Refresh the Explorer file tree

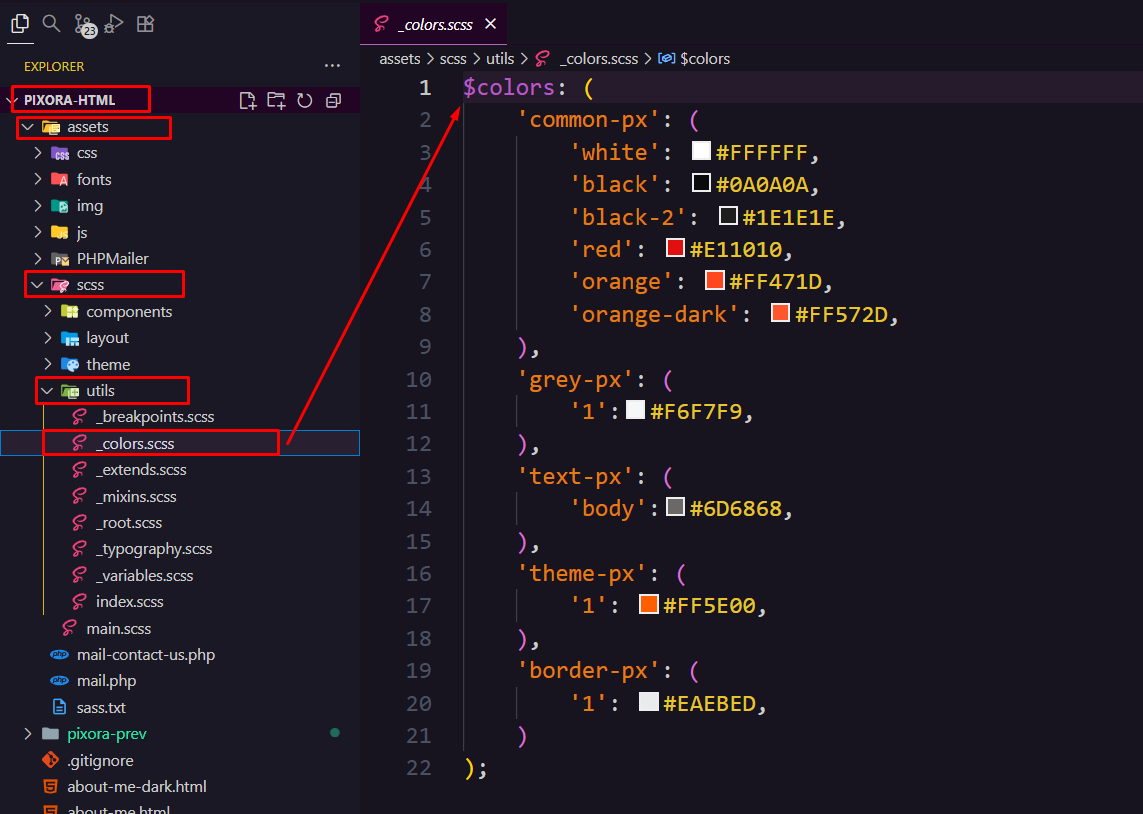coord(305,100)
